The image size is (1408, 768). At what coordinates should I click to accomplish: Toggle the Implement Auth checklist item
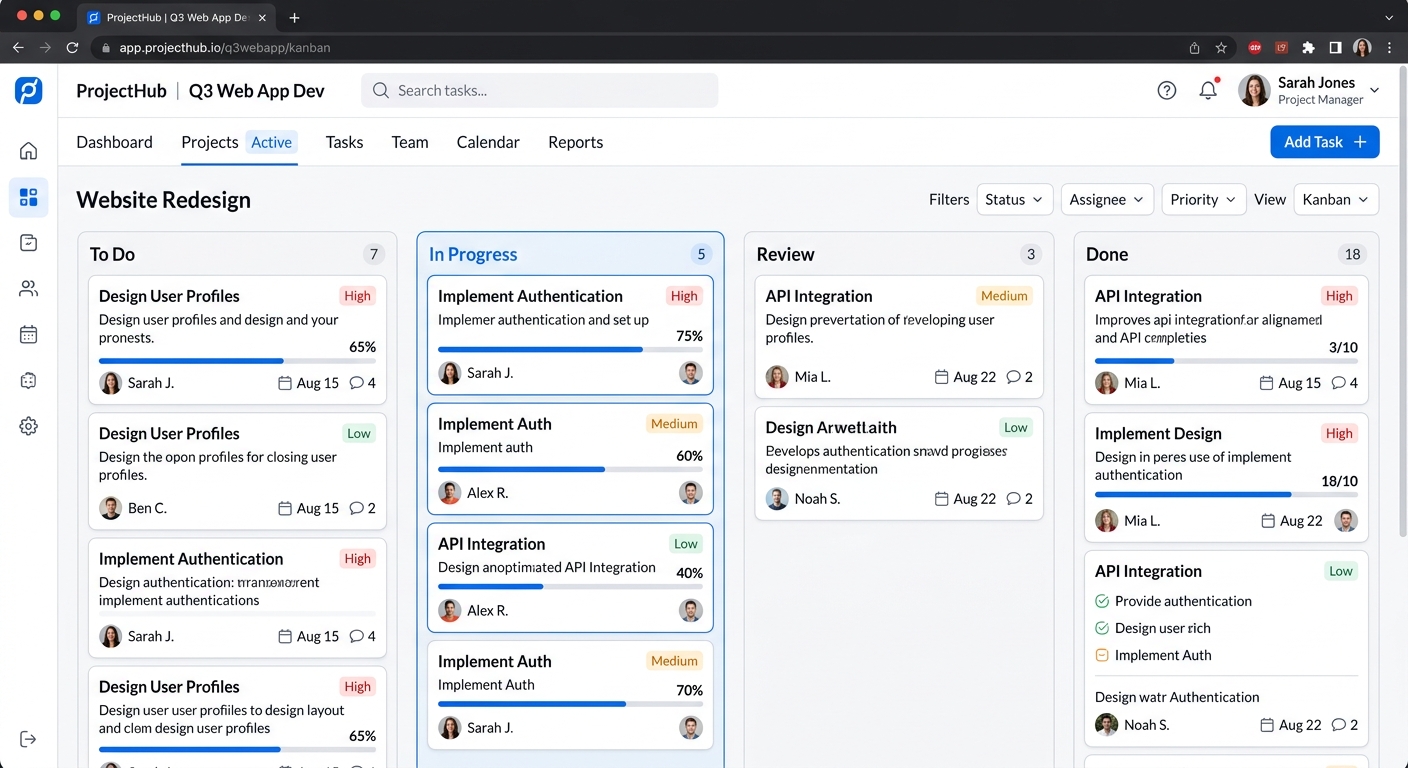coord(1101,655)
